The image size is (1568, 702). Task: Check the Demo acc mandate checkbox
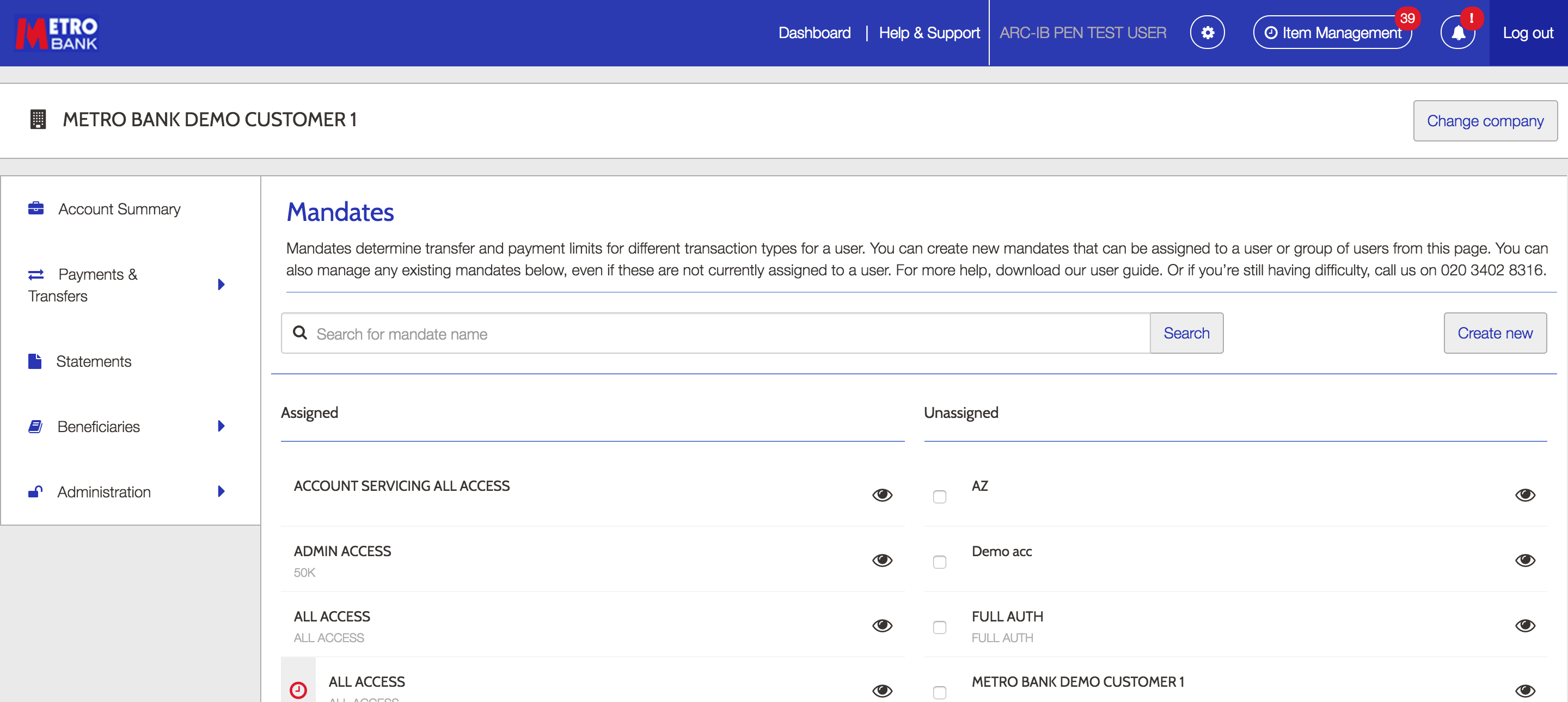[940, 562]
